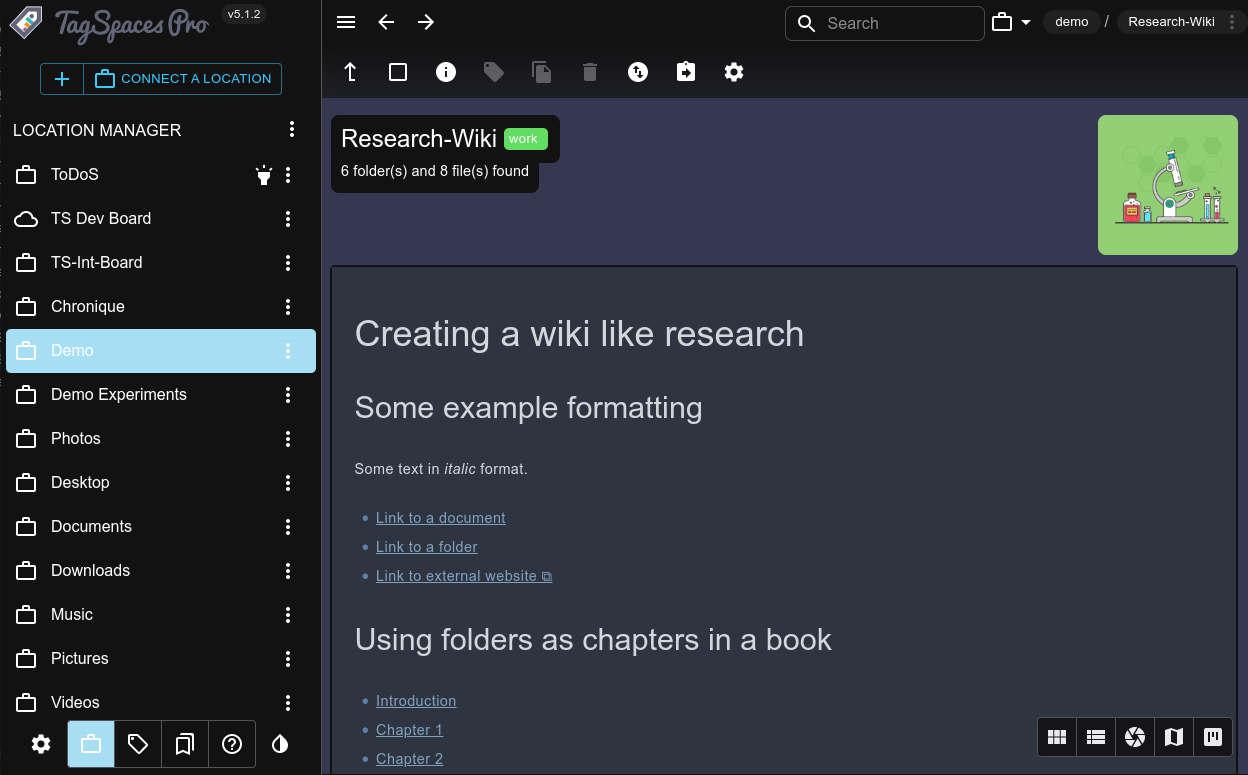Click the green 'work' tag

[x=525, y=139]
